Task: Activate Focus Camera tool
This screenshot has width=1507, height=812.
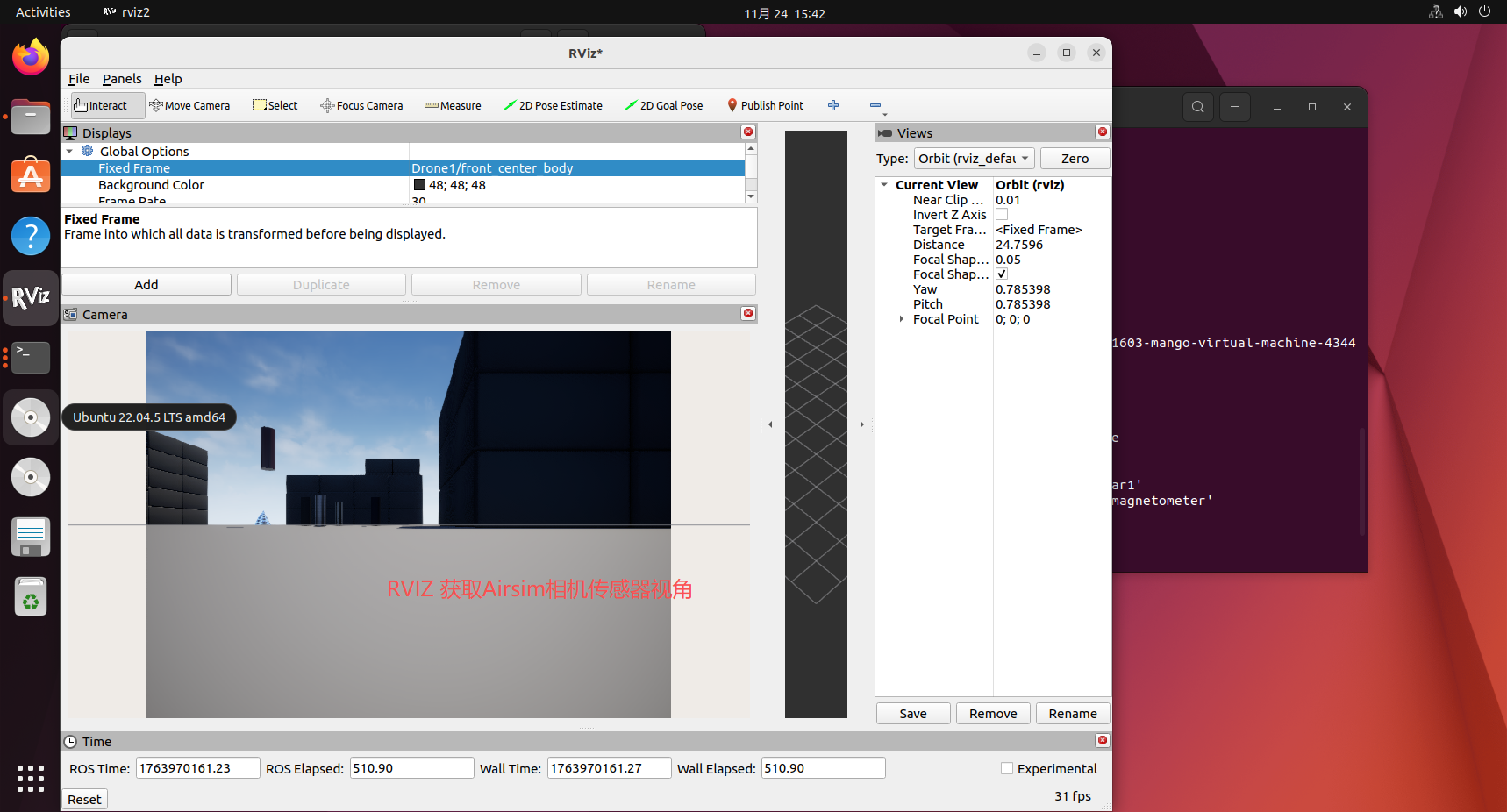Action: click(361, 105)
